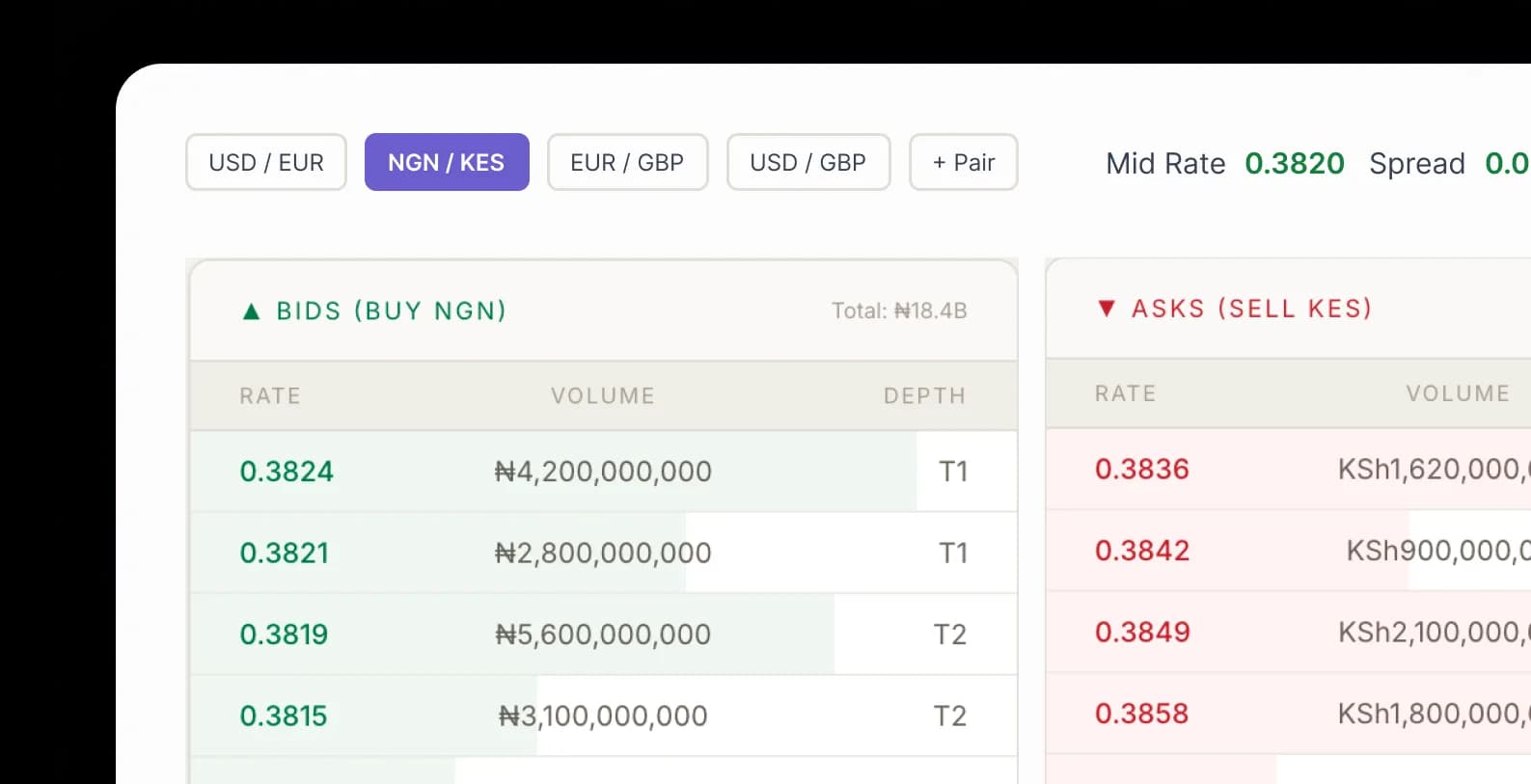This screenshot has width=1531, height=784.
Task: Click the ASKS (SELL KES) heading
Action: (x=1251, y=309)
